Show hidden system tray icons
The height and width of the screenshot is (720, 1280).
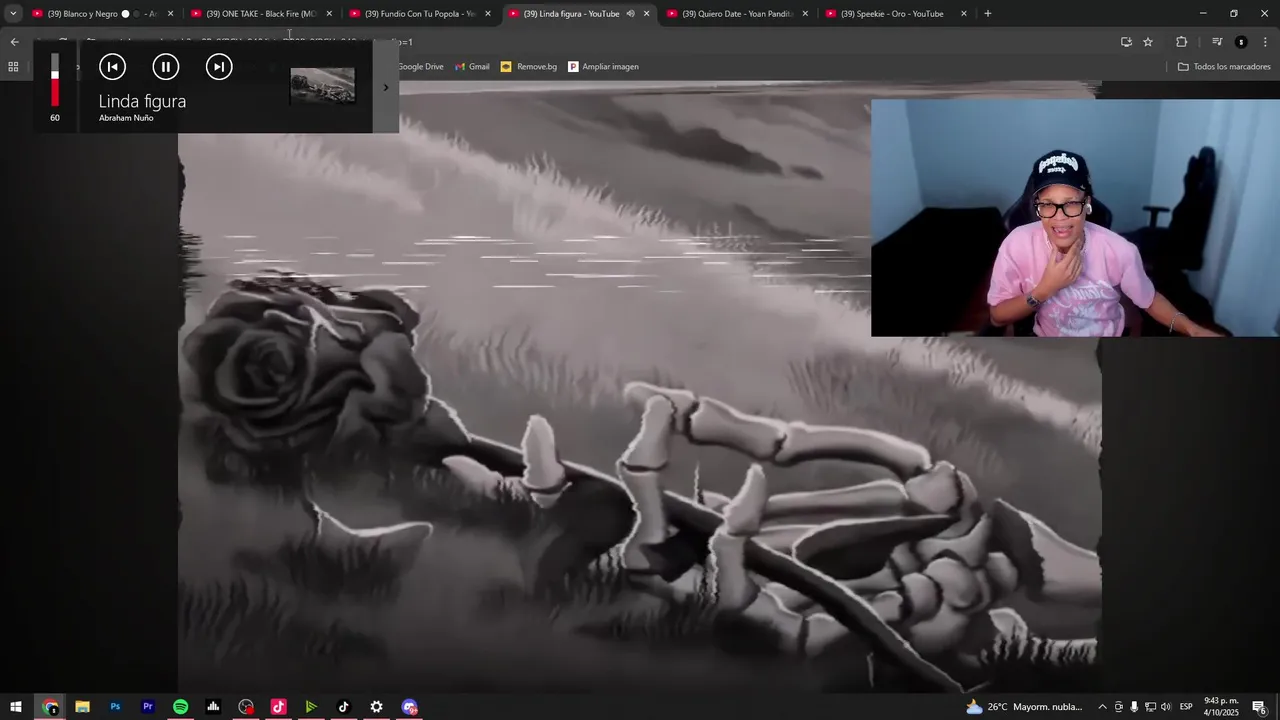pos(1102,707)
